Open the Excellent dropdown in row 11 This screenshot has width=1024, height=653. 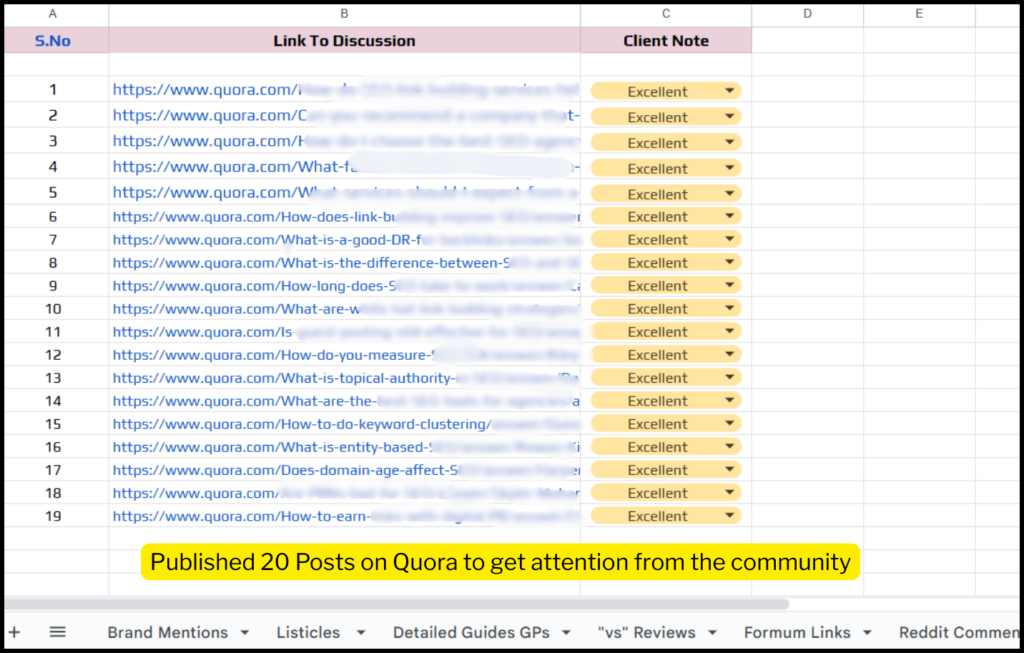tap(666, 331)
